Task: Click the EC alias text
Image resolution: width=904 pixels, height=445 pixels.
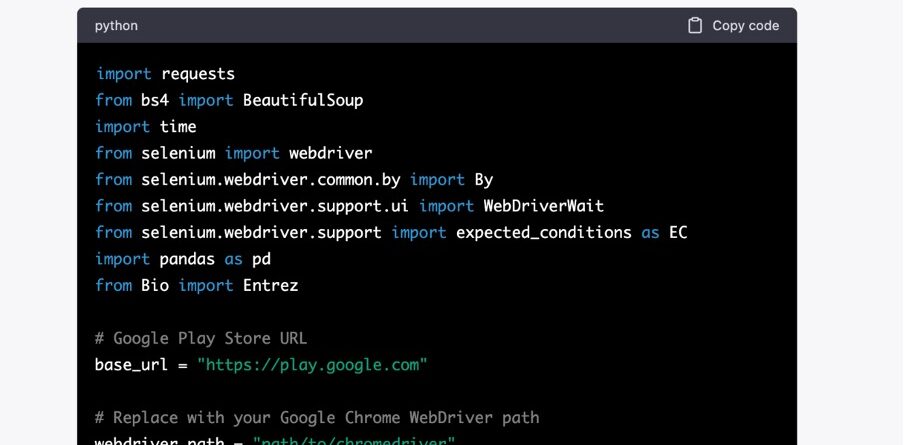Action: coord(678,233)
